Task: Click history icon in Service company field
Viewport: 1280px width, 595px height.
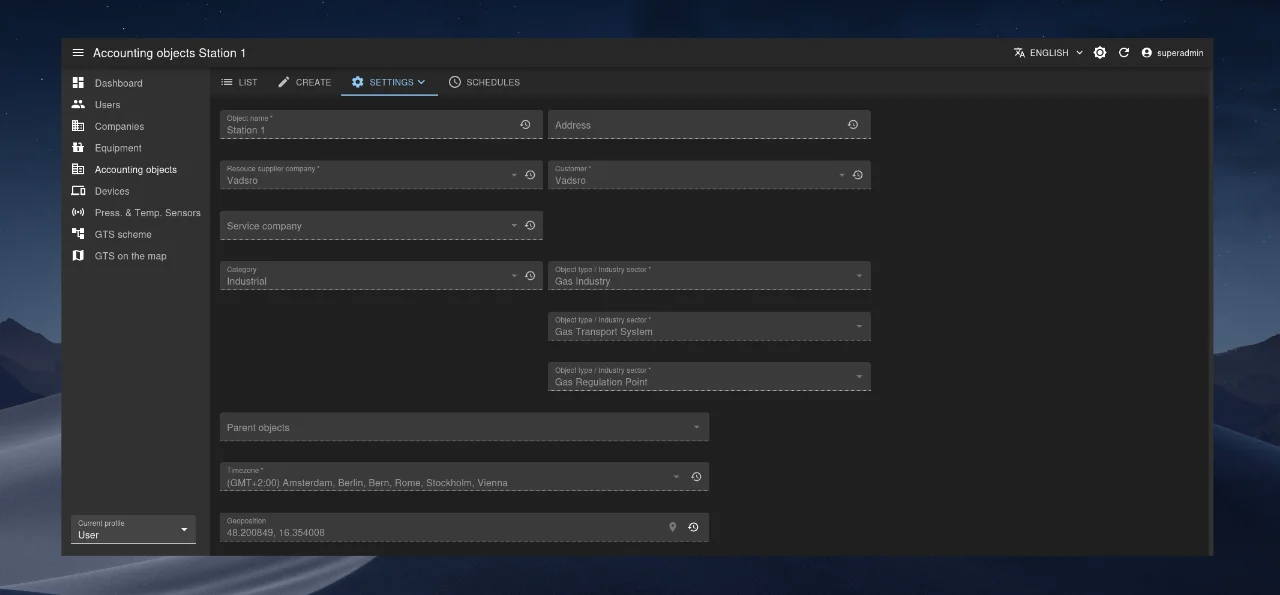Action: coord(530,226)
